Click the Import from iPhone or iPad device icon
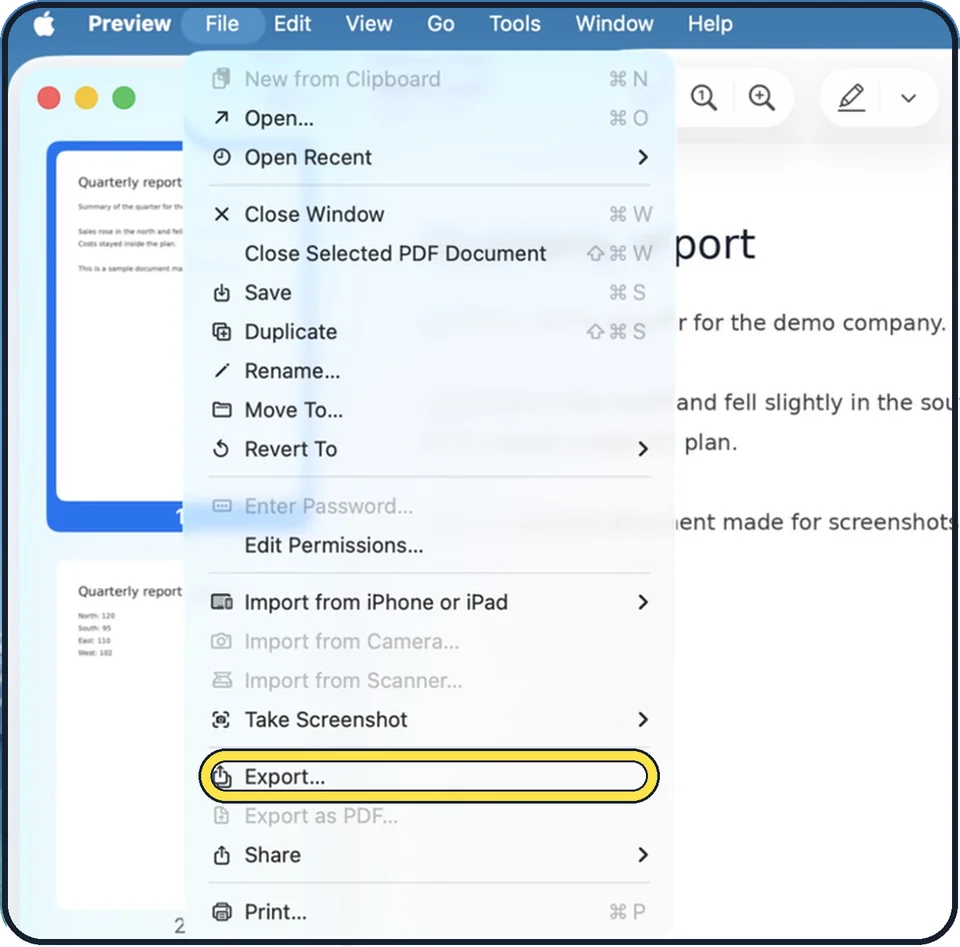The image size is (960, 947). click(x=222, y=602)
